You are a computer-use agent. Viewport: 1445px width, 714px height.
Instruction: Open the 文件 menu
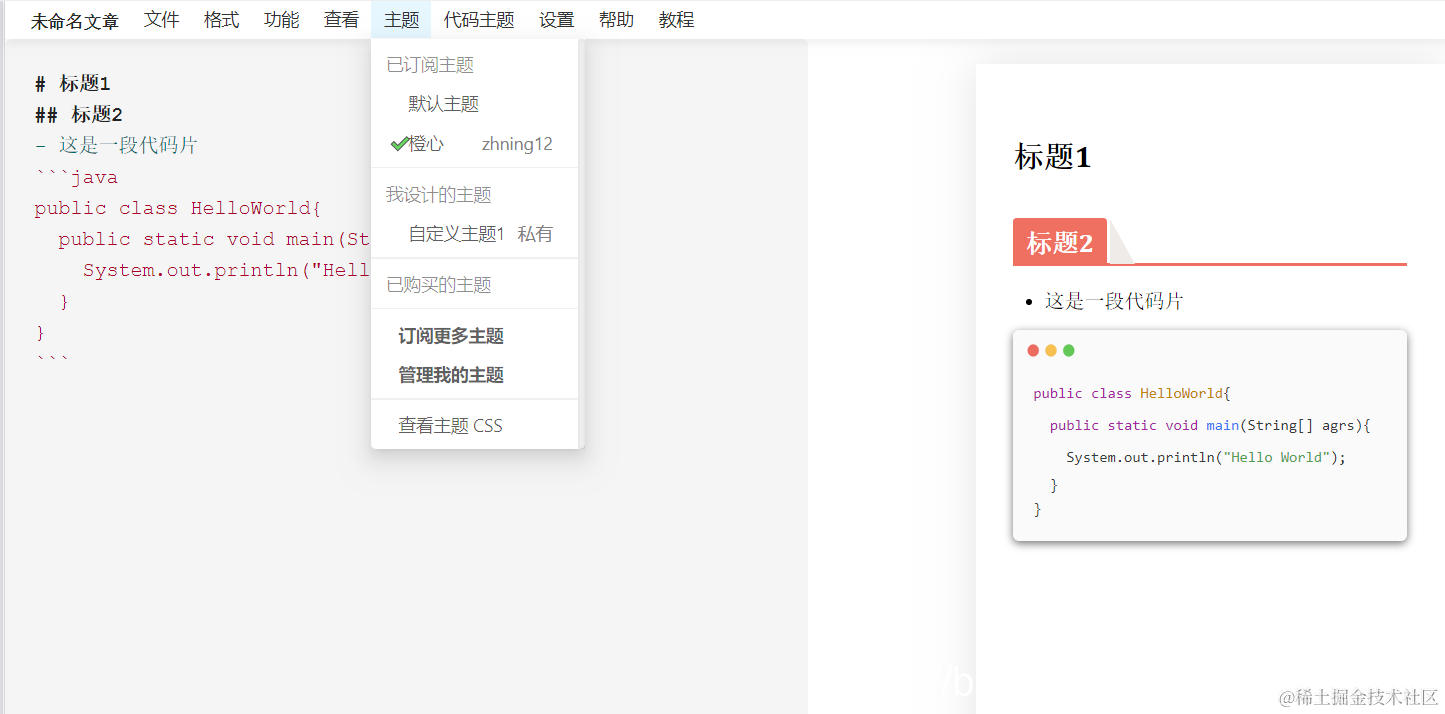[161, 19]
